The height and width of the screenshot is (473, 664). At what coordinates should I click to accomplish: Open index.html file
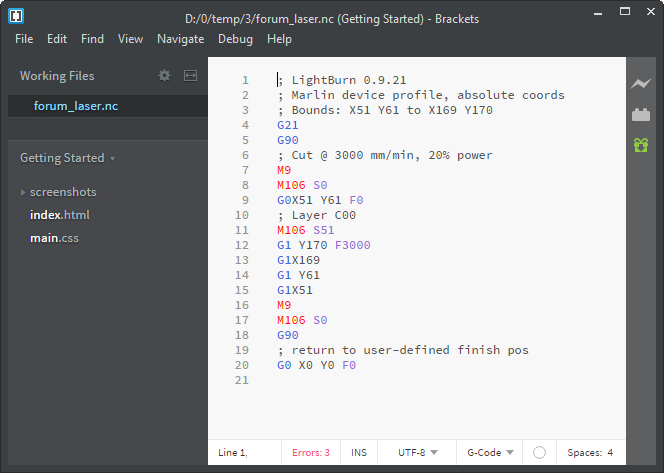click(x=60, y=215)
